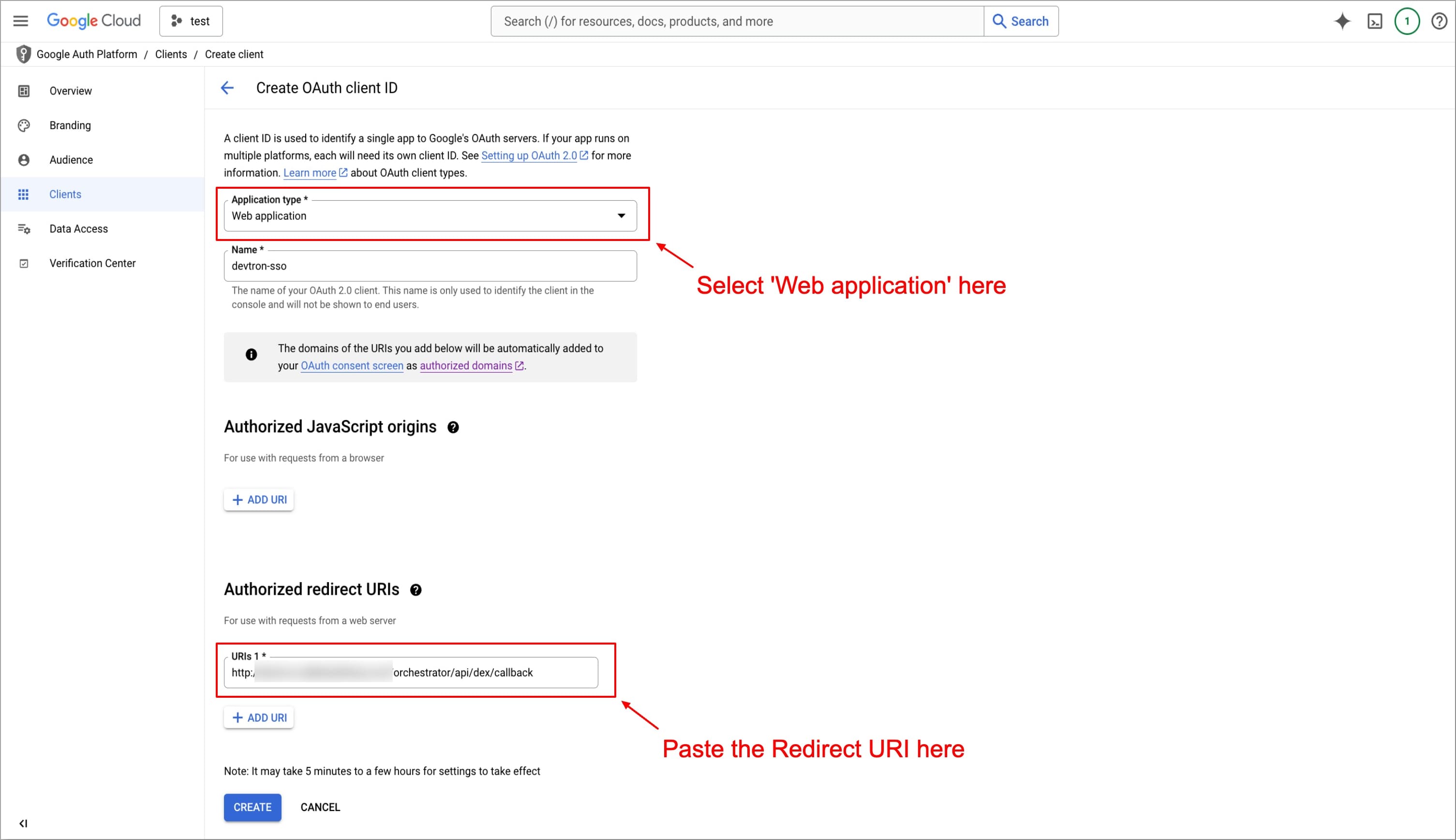Click help icon beside Authorized JavaScript origins

[453, 428]
